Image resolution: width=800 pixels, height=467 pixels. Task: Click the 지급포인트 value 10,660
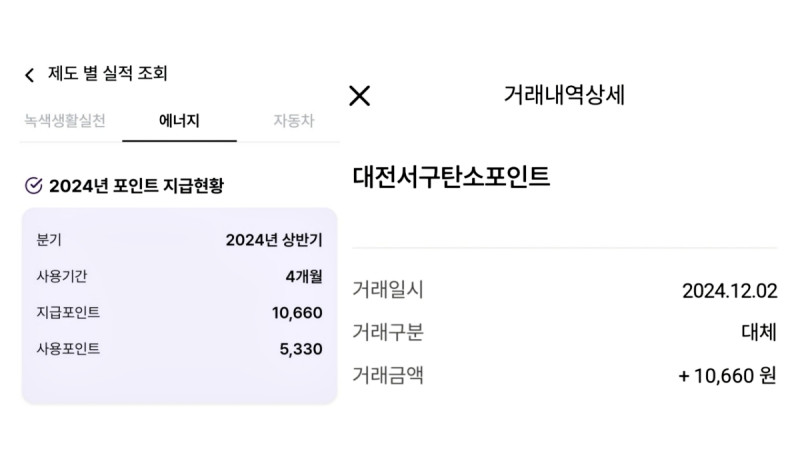tap(297, 313)
